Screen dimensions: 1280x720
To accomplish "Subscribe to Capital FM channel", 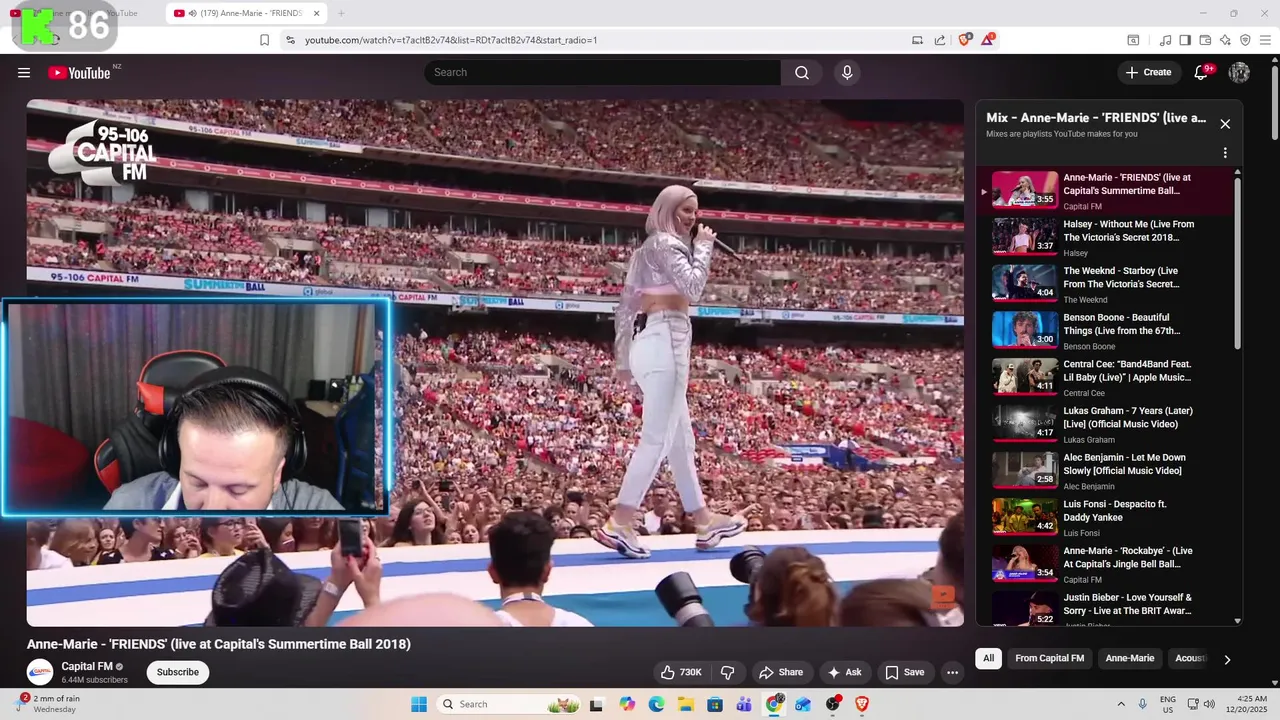I will [178, 672].
